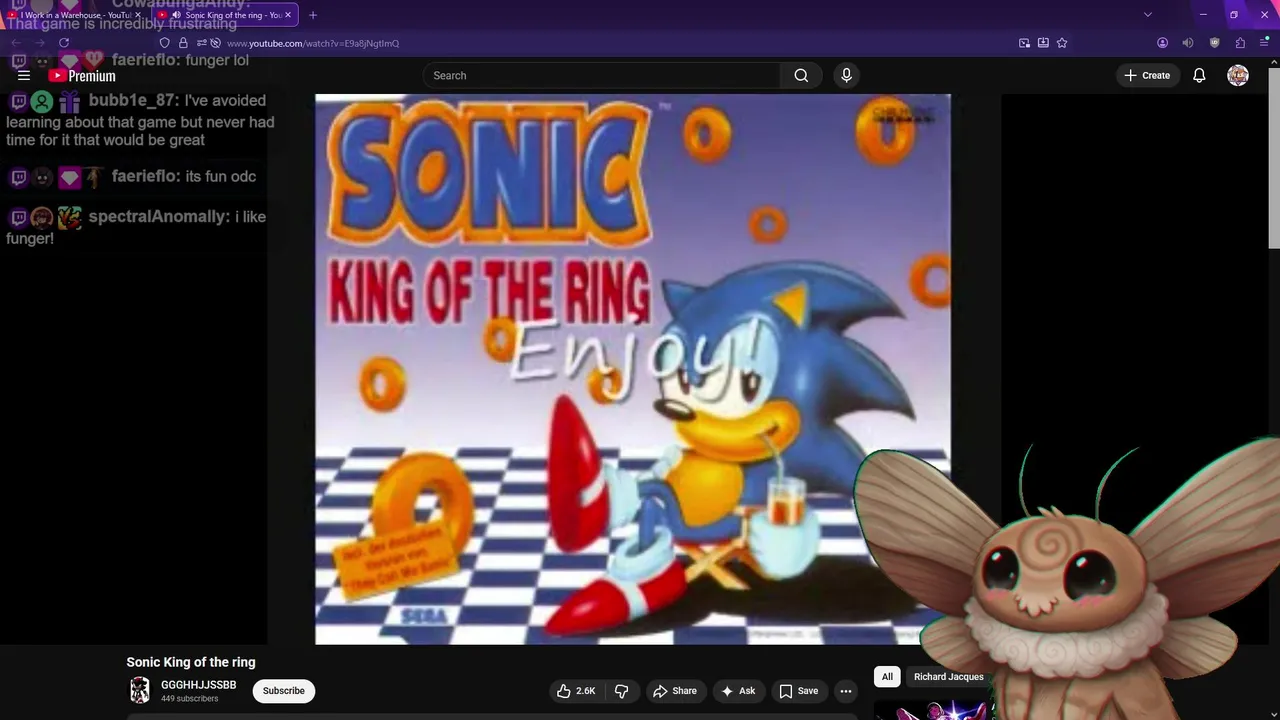Click the video title 'Sonic King of the ring'
1280x720 pixels.
click(x=191, y=662)
